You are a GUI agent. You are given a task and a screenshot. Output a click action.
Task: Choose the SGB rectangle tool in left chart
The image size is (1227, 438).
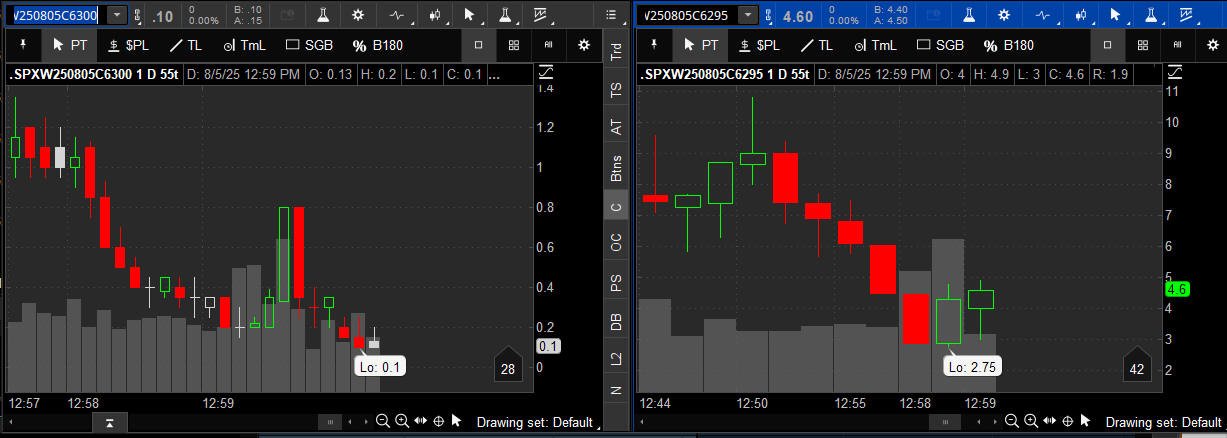[x=309, y=45]
